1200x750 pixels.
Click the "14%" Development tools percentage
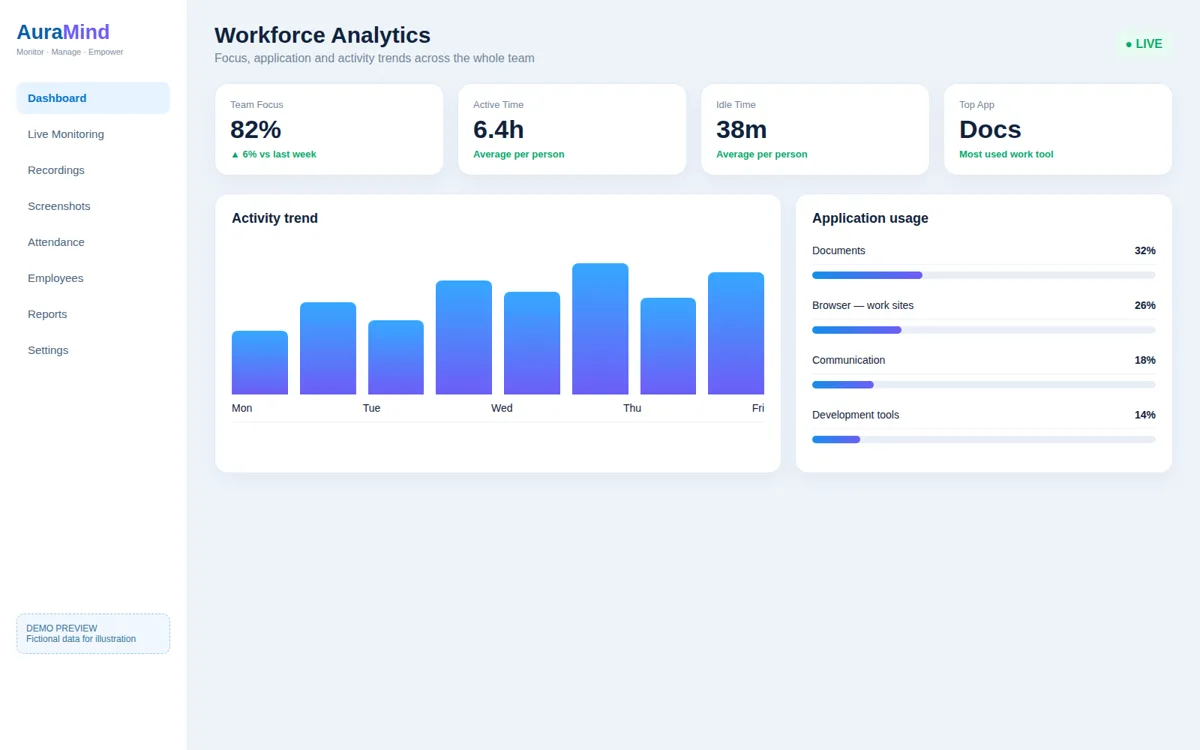[1145, 415]
